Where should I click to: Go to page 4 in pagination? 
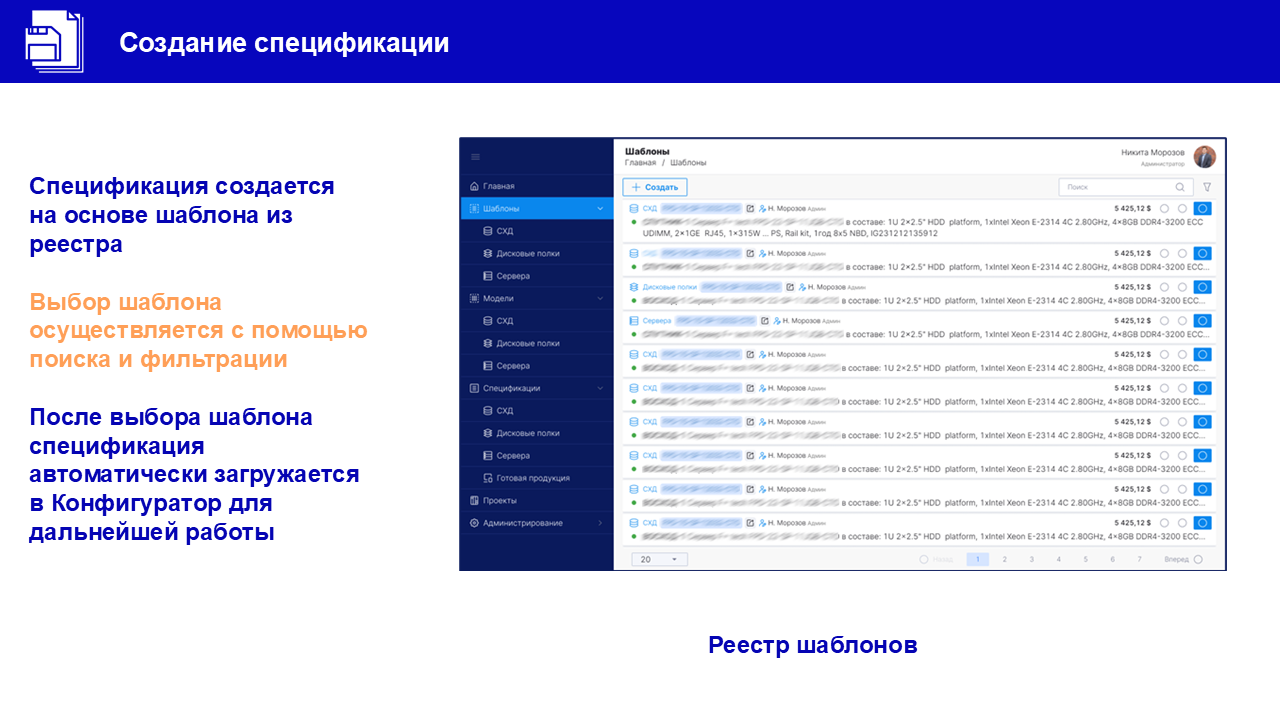tap(1058, 559)
